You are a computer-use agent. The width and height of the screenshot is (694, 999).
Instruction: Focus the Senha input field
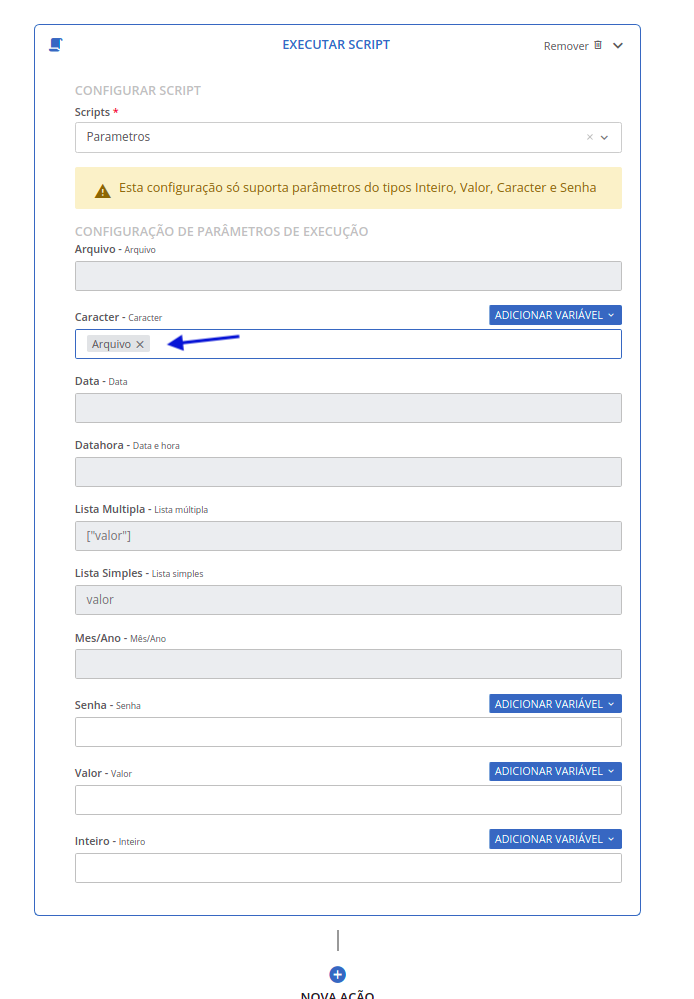click(348, 732)
